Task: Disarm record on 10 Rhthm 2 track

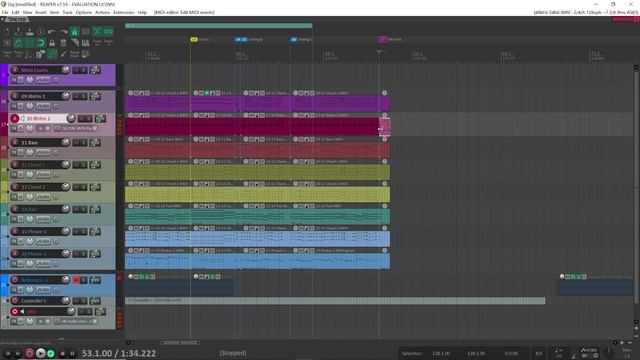Action: click(x=15, y=118)
